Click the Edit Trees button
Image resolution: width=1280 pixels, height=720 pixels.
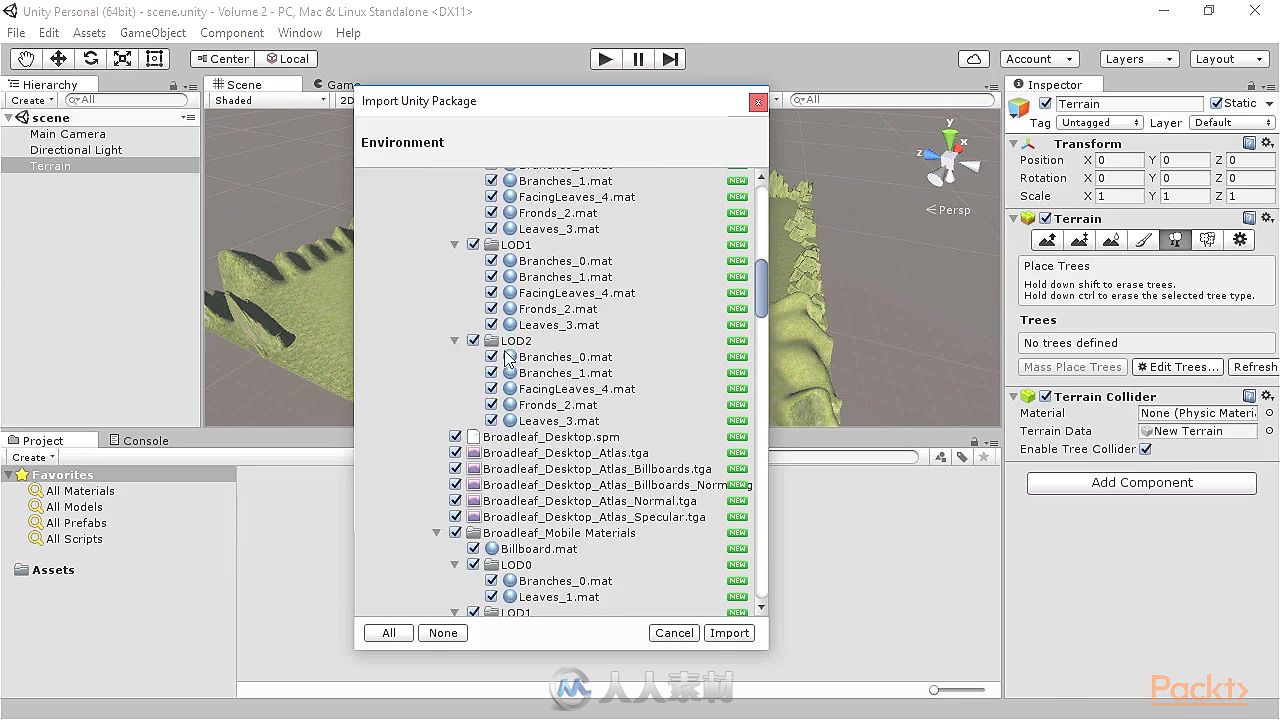[1178, 367]
